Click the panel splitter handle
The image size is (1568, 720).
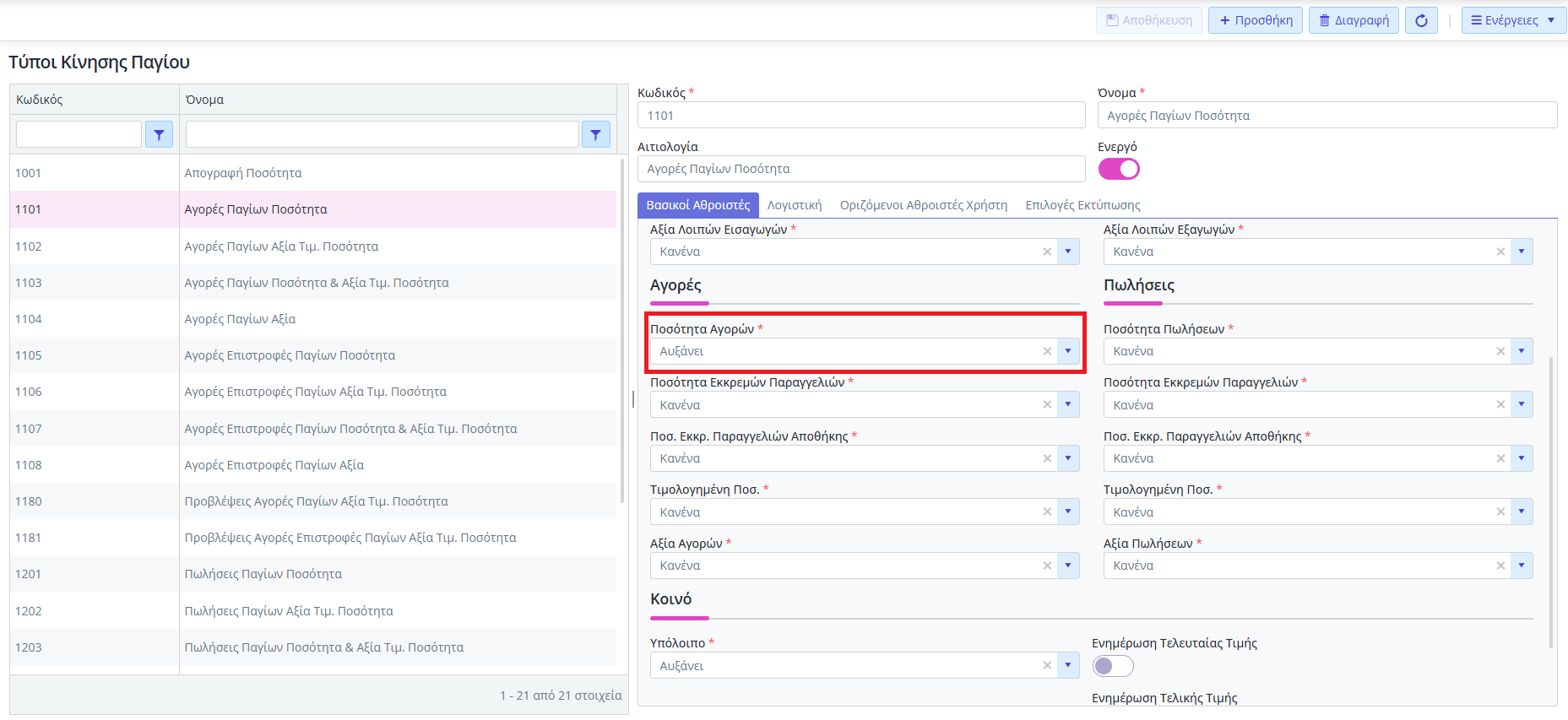[633, 399]
